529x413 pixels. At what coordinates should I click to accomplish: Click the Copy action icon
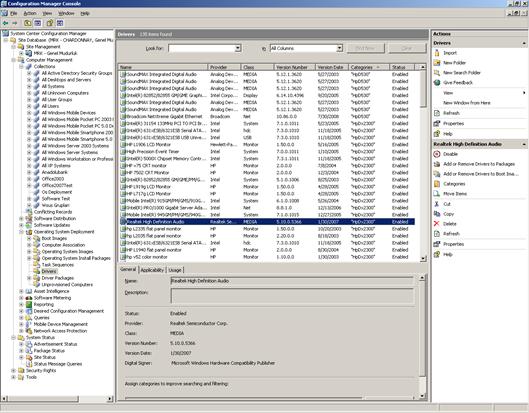click(x=437, y=214)
